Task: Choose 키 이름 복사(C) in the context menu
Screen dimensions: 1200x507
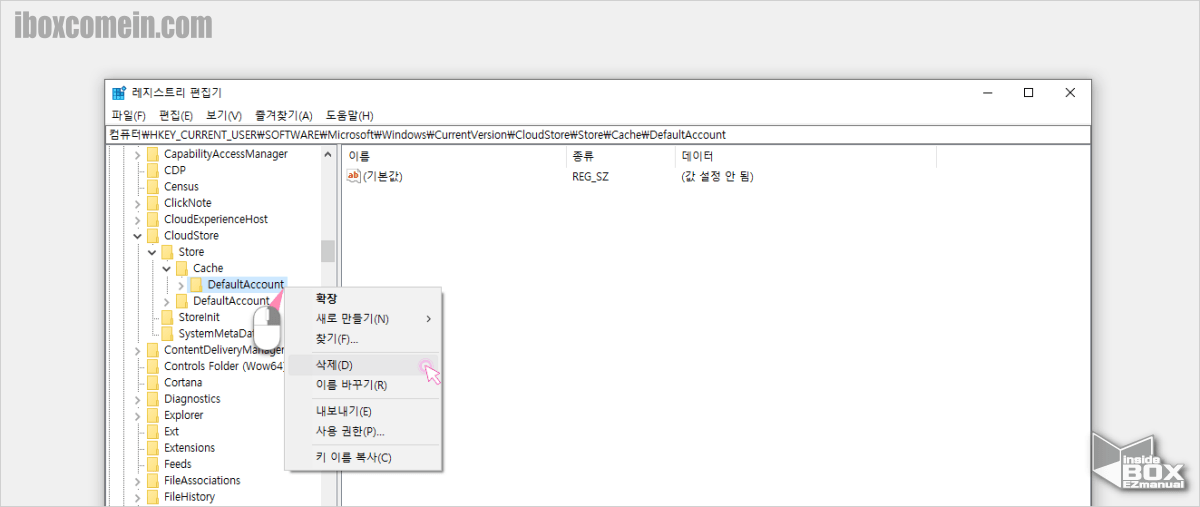Action: tap(363, 457)
